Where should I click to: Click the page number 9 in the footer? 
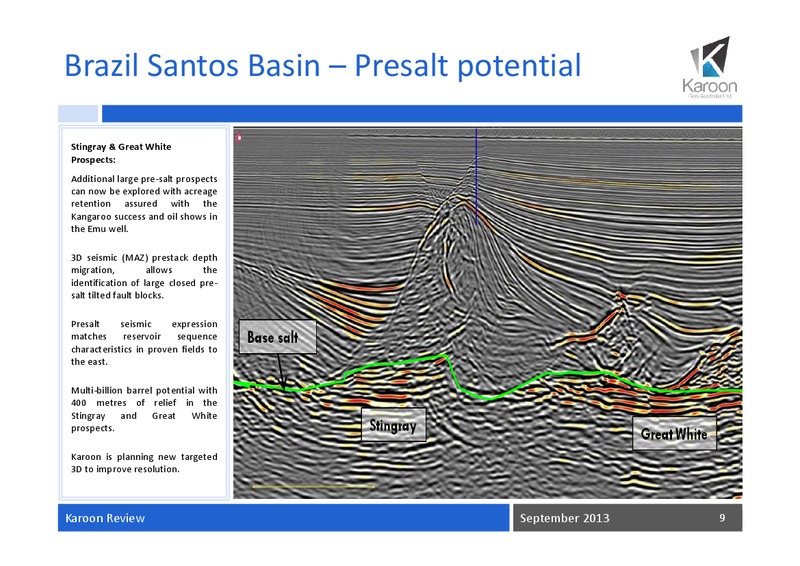coord(722,518)
